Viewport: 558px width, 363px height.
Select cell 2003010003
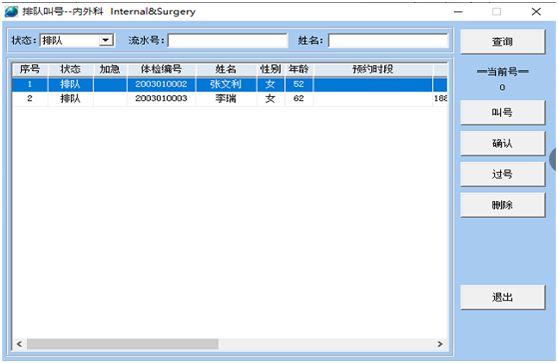tap(161, 99)
